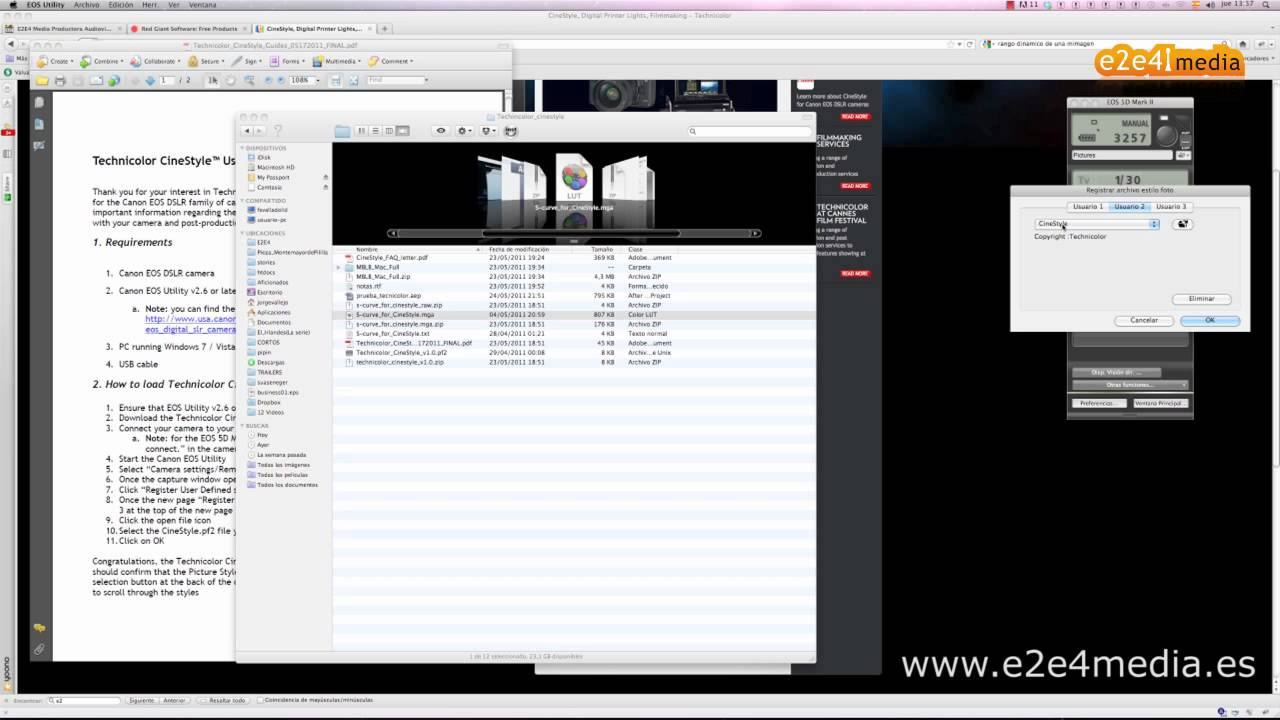Sort Finder list by Tamaño column

602,249
